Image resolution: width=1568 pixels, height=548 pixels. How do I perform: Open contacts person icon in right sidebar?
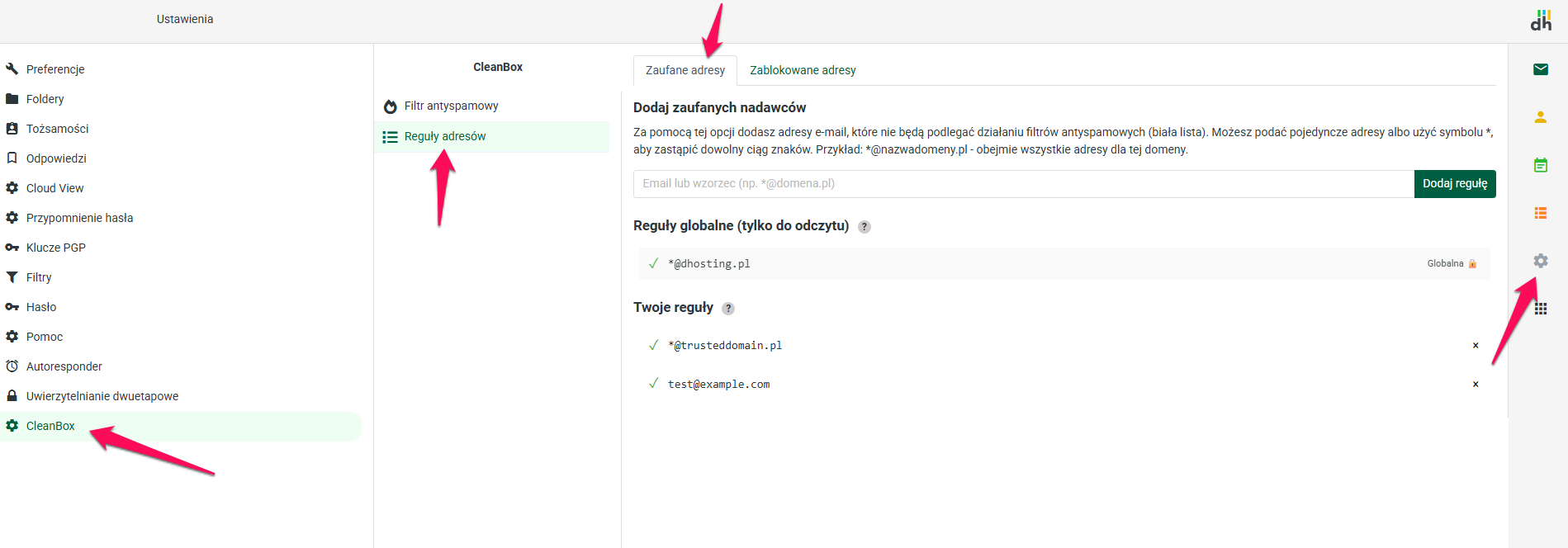(x=1540, y=117)
